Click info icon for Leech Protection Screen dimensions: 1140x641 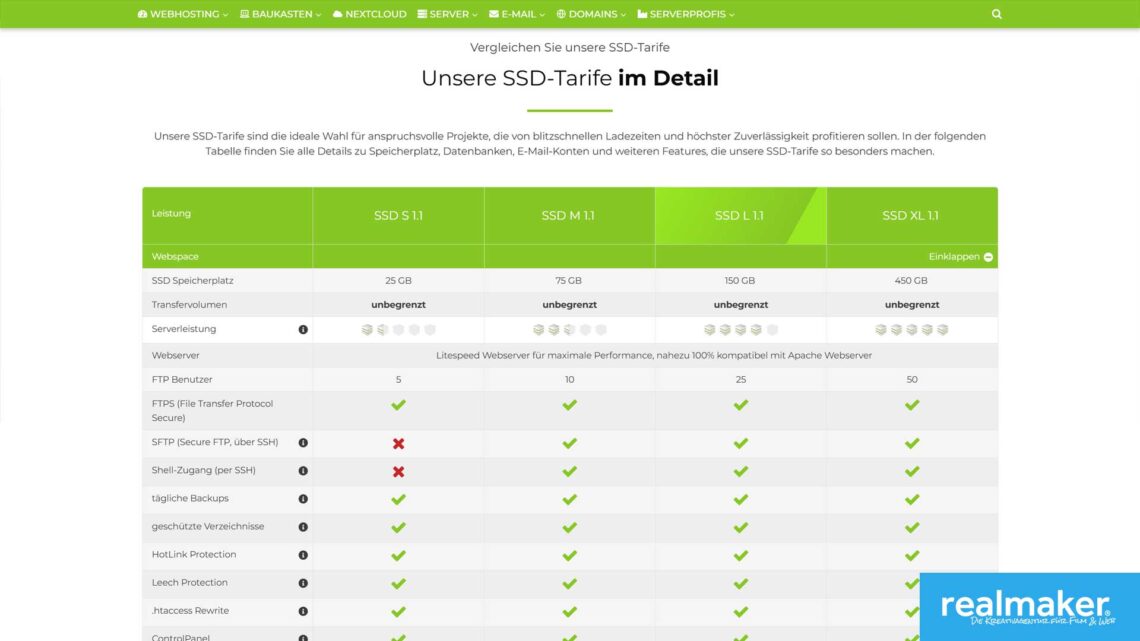tap(303, 583)
